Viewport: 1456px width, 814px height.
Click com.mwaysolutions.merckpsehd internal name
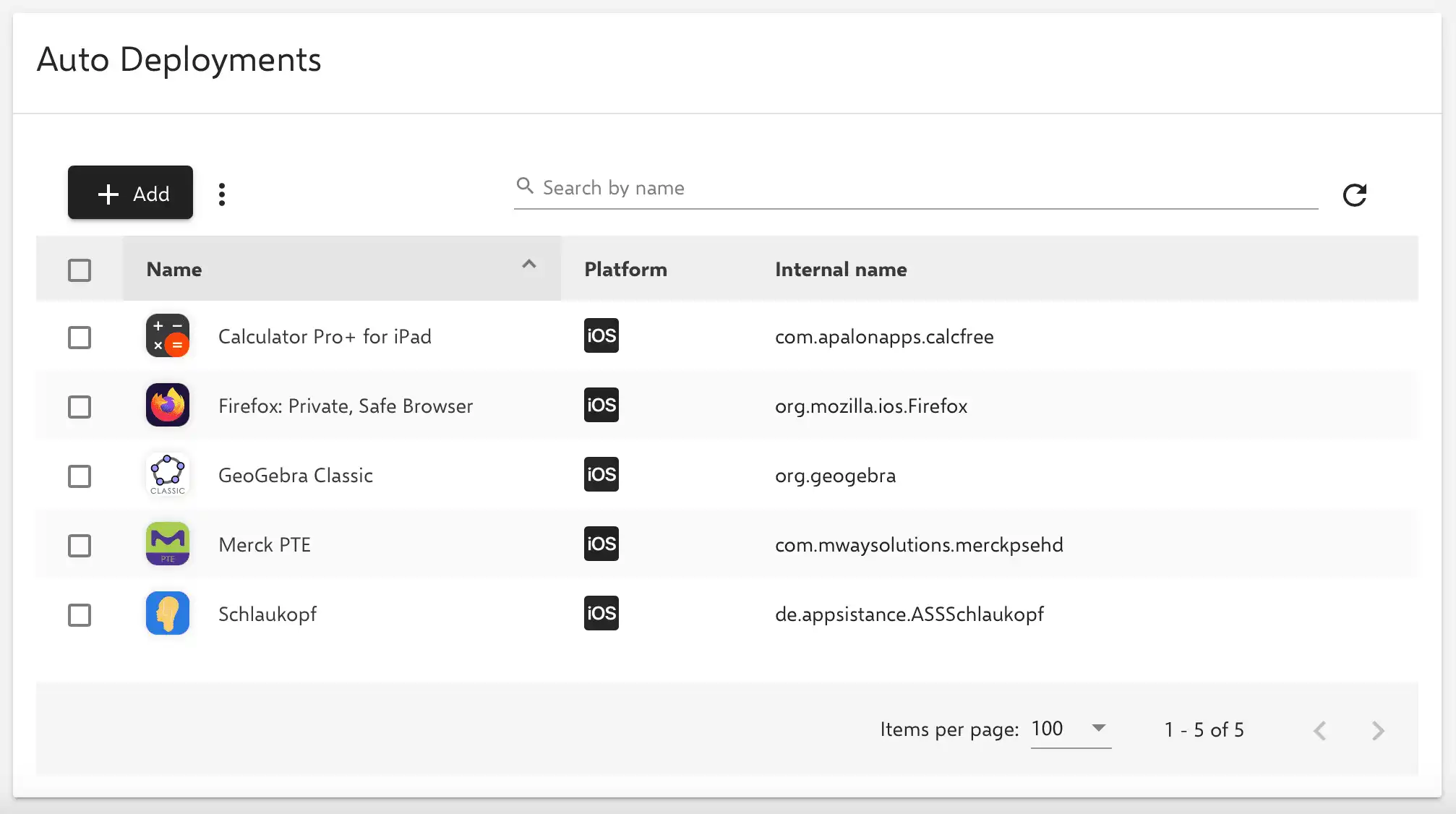[x=919, y=544]
